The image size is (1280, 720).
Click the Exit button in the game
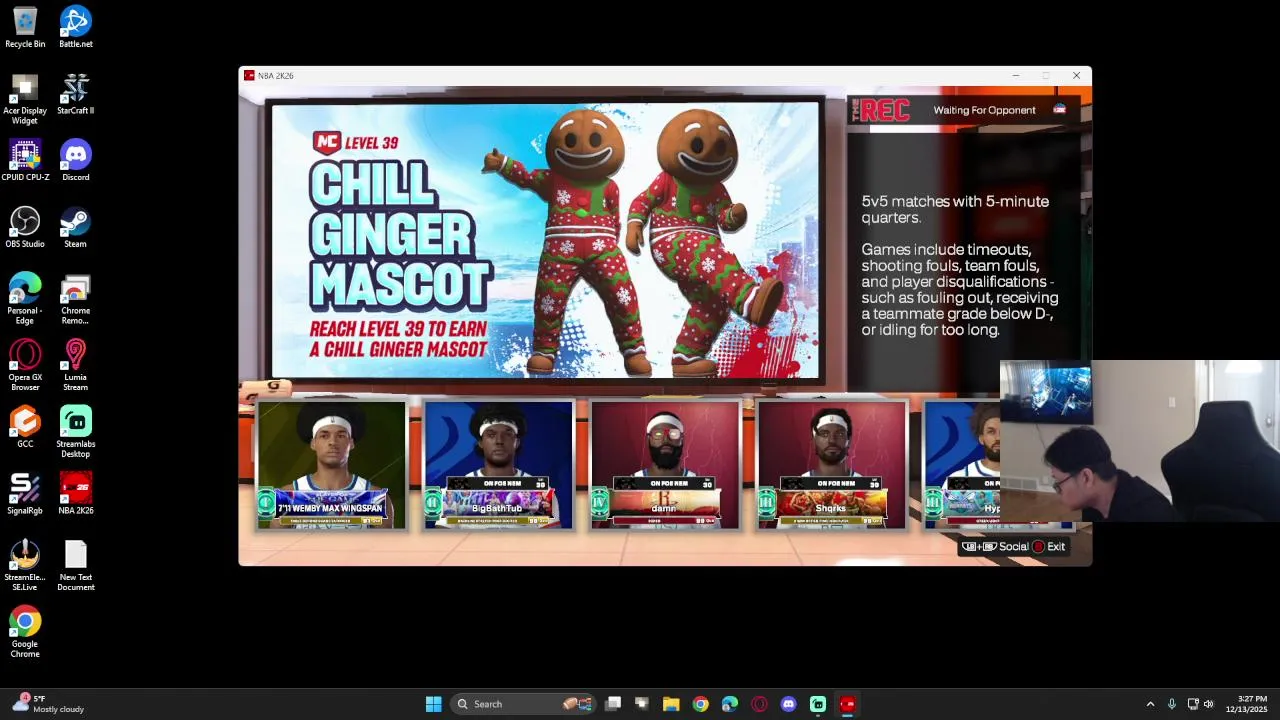pos(1048,547)
